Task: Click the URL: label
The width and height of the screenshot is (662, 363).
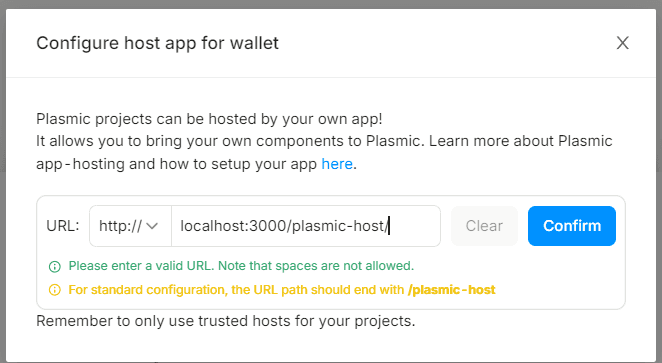Action: pyautogui.click(x=62, y=226)
